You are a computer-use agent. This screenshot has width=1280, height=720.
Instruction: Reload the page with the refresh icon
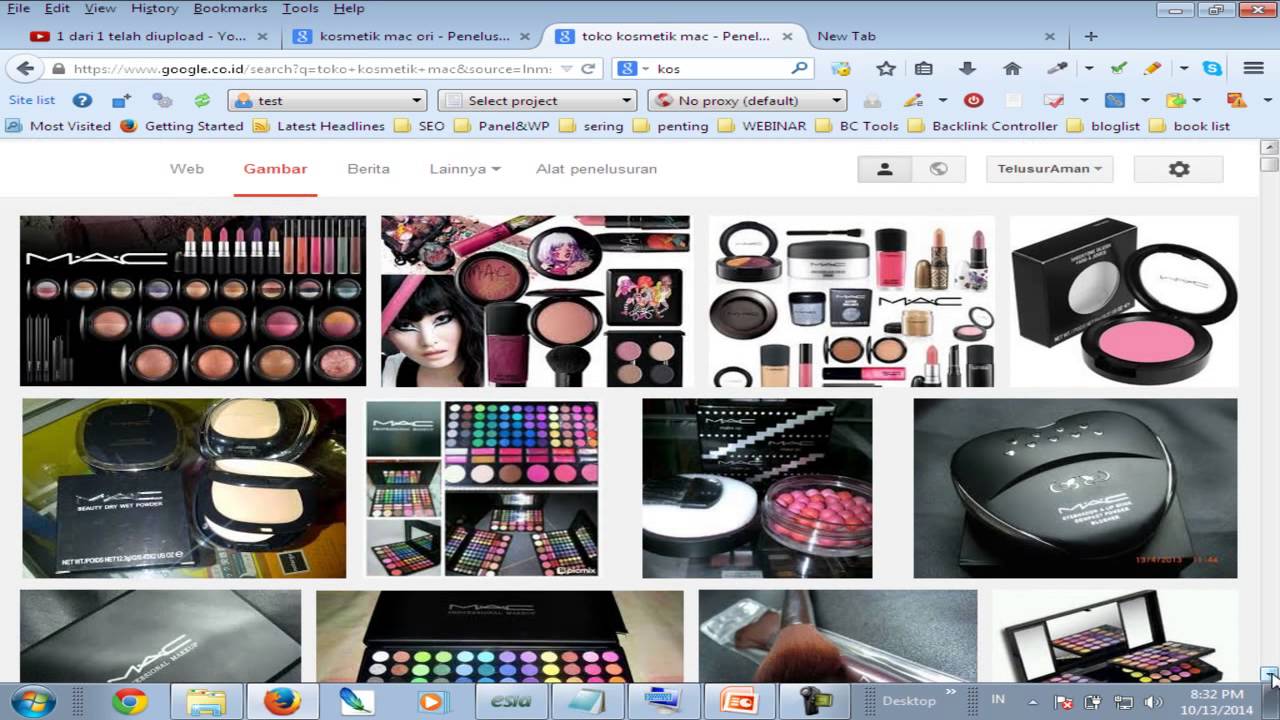(589, 69)
